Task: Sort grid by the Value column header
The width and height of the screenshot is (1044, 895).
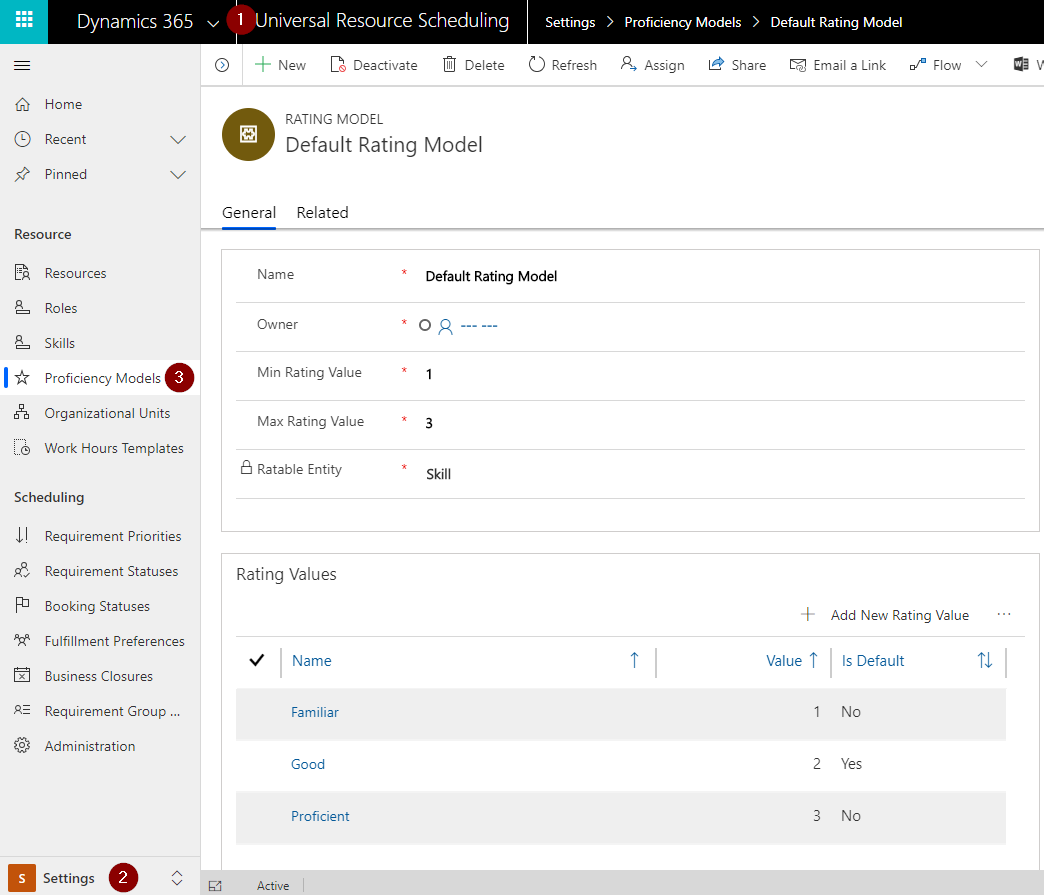Action: [x=784, y=660]
